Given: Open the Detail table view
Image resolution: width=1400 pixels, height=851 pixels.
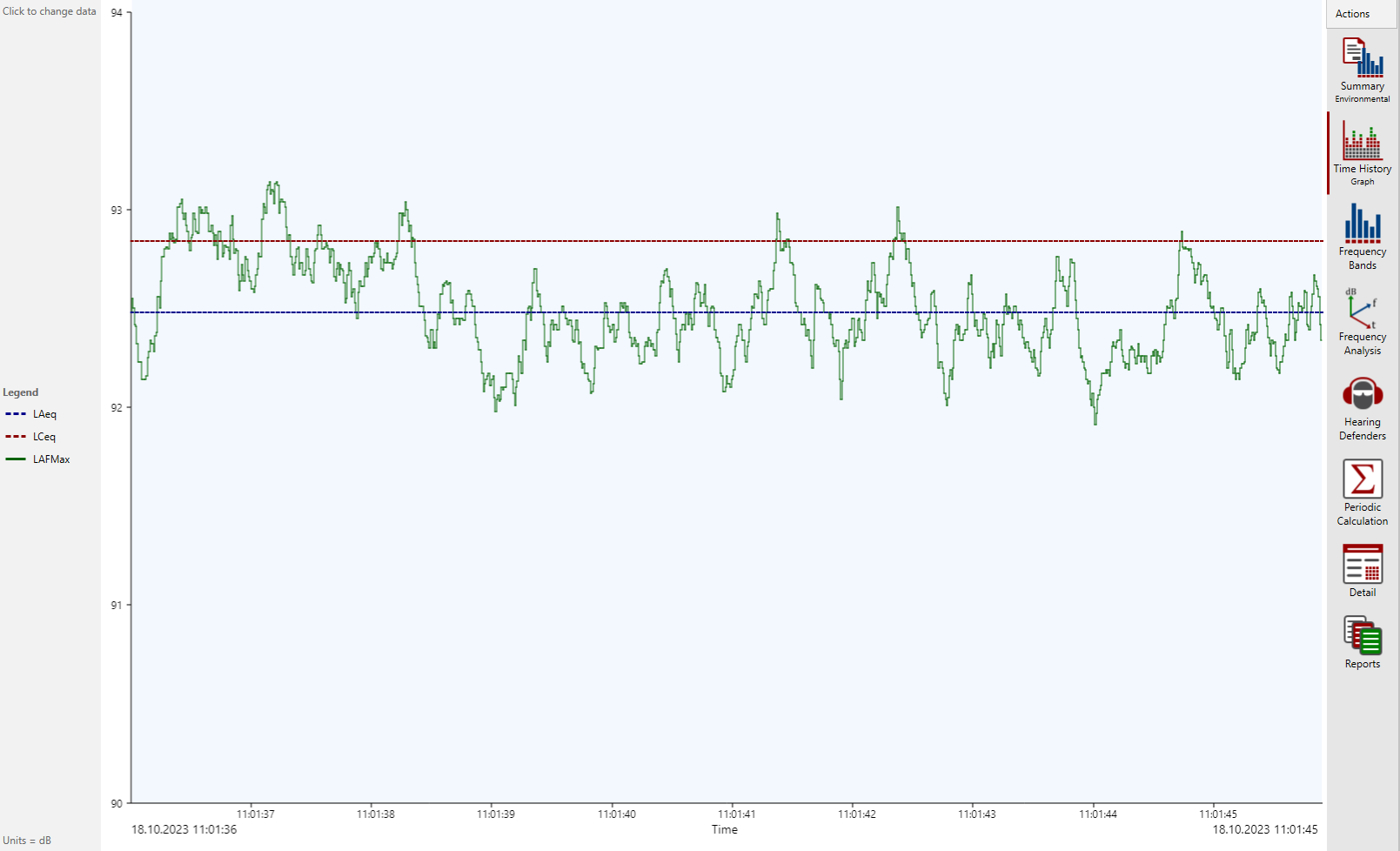Looking at the screenshot, I should click(x=1363, y=571).
